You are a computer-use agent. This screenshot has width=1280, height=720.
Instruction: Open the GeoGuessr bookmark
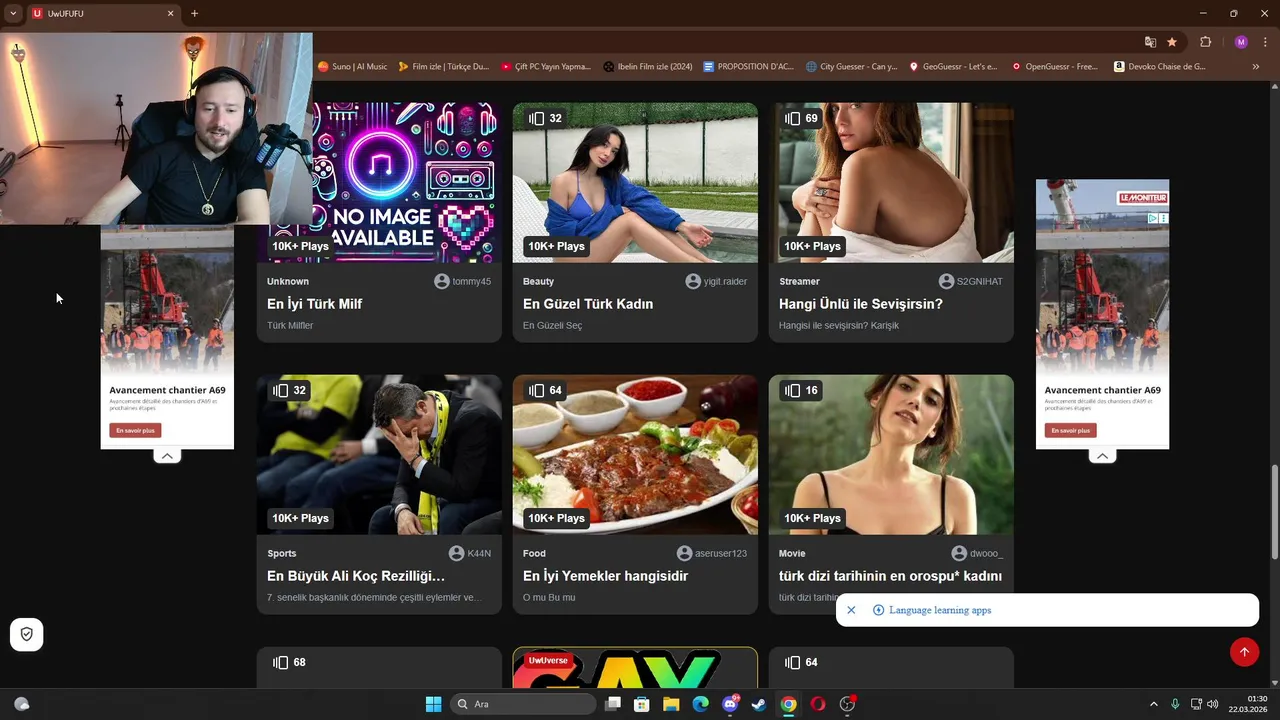click(953, 67)
